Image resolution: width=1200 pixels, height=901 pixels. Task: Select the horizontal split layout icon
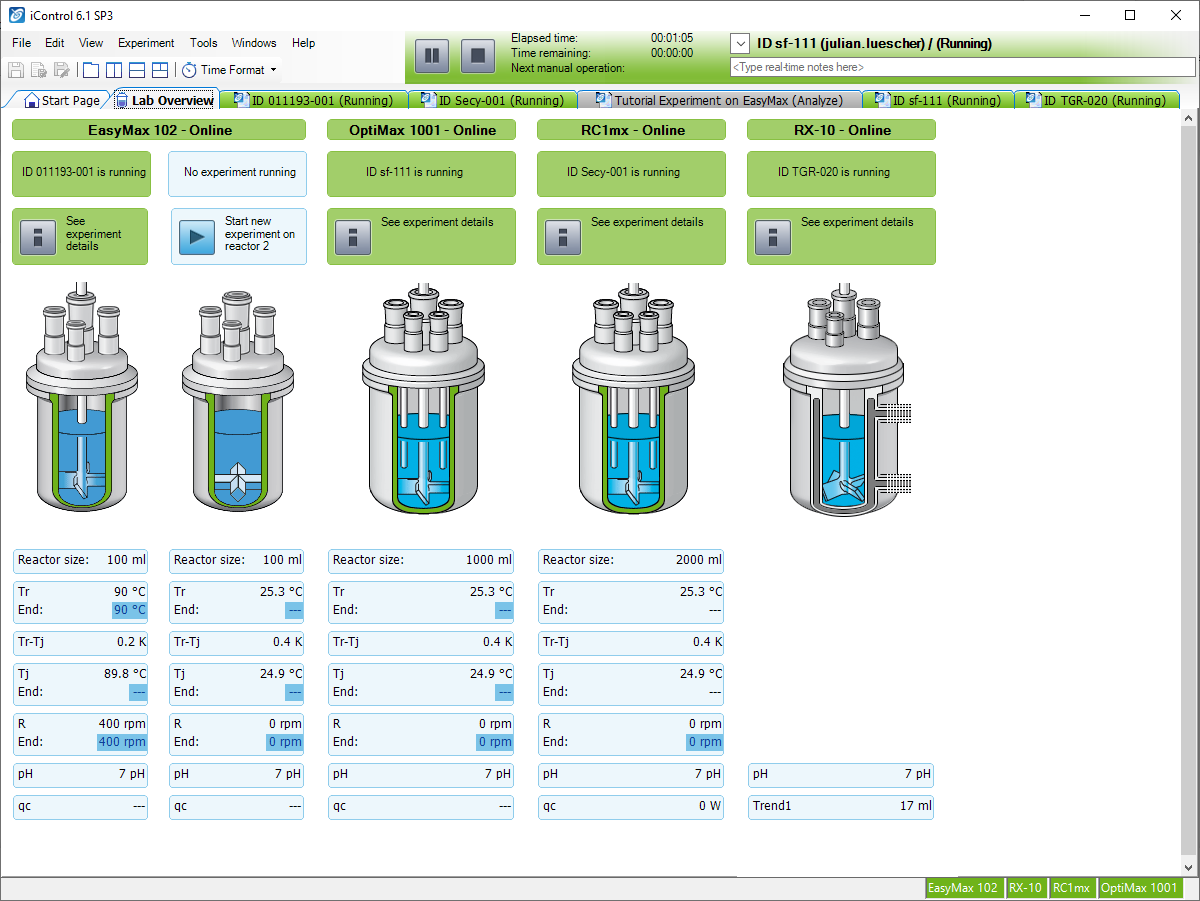click(137, 70)
